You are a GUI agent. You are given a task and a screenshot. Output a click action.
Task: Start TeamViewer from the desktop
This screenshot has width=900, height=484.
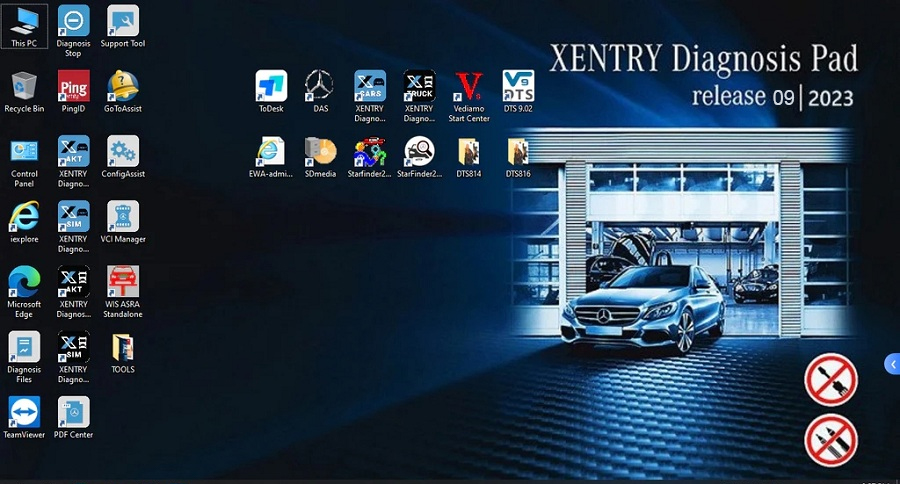[x=24, y=417]
